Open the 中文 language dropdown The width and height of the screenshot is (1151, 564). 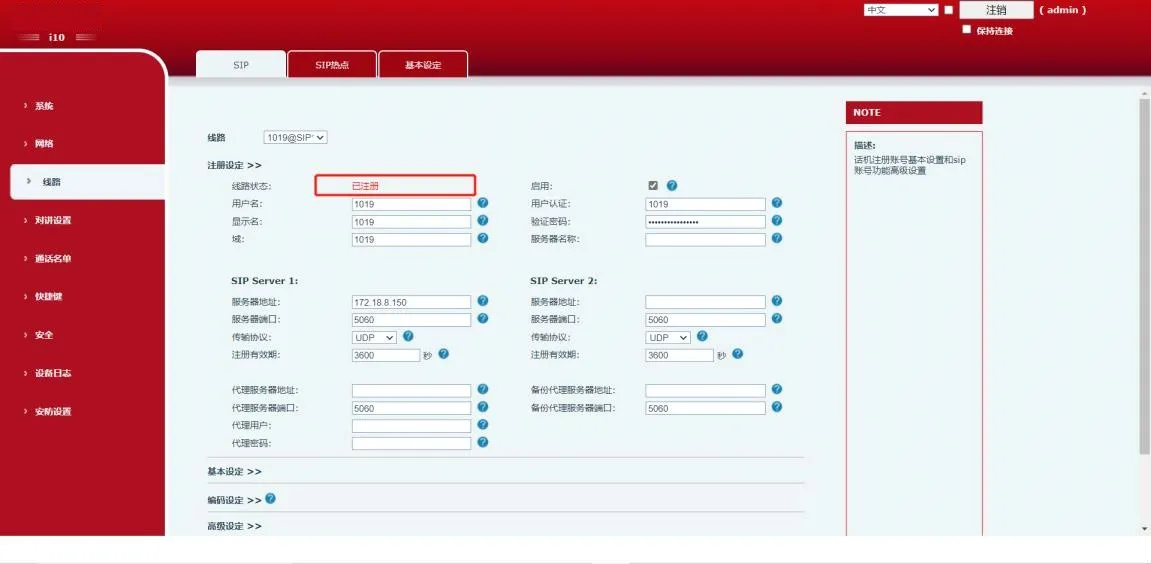coord(900,10)
